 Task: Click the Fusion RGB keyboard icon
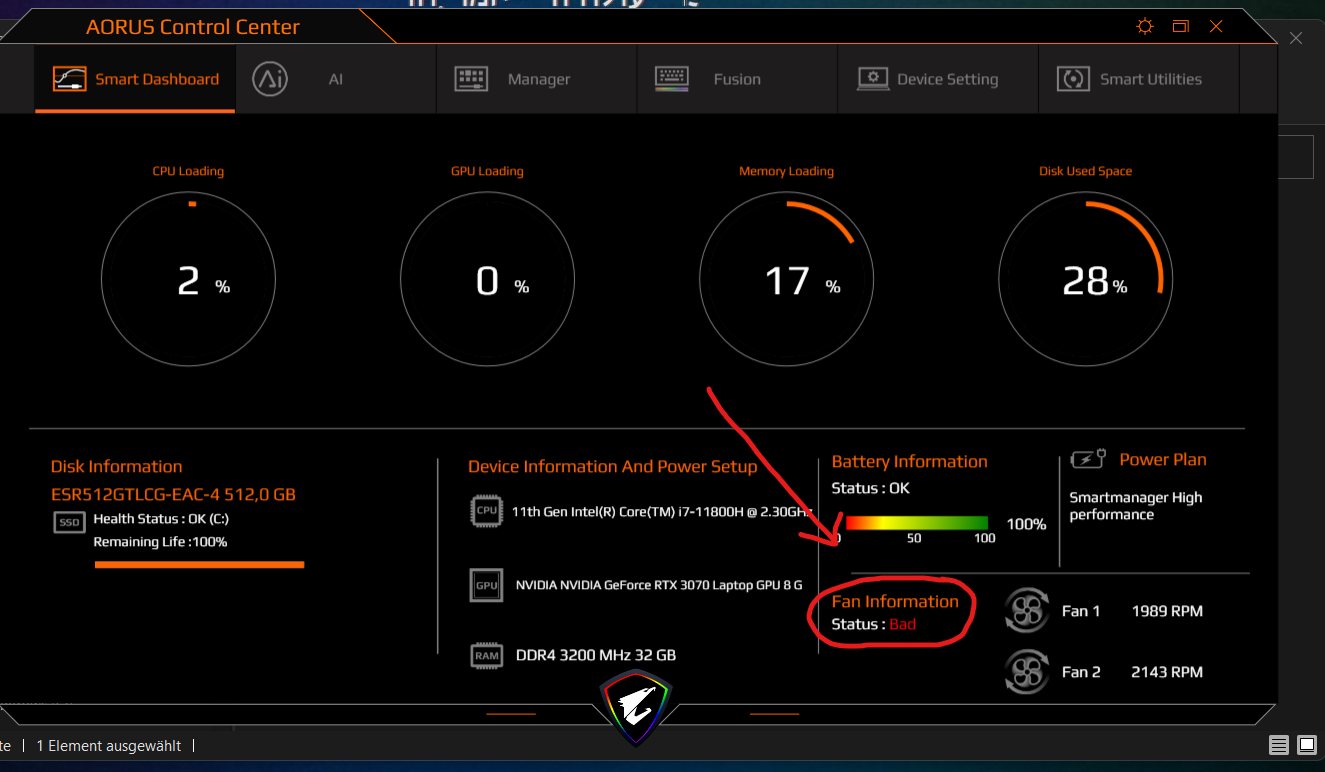point(672,79)
